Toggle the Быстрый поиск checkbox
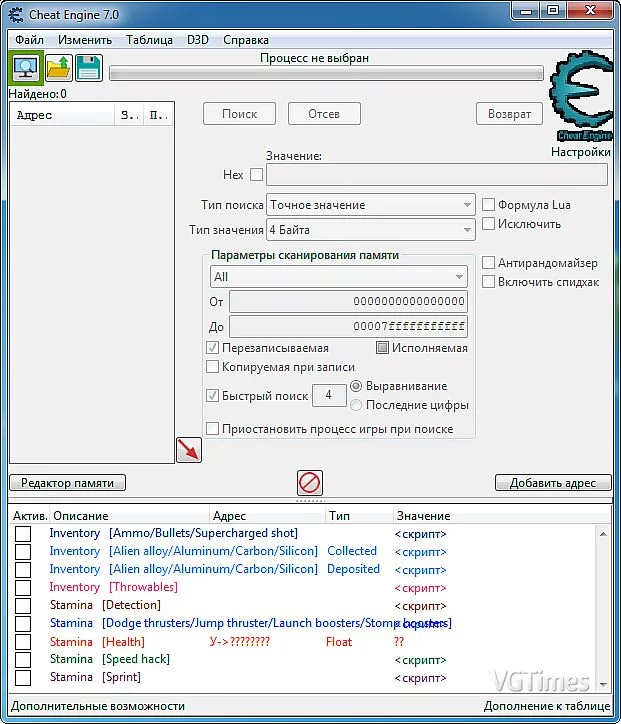This screenshot has width=621, height=724. [212, 396]
